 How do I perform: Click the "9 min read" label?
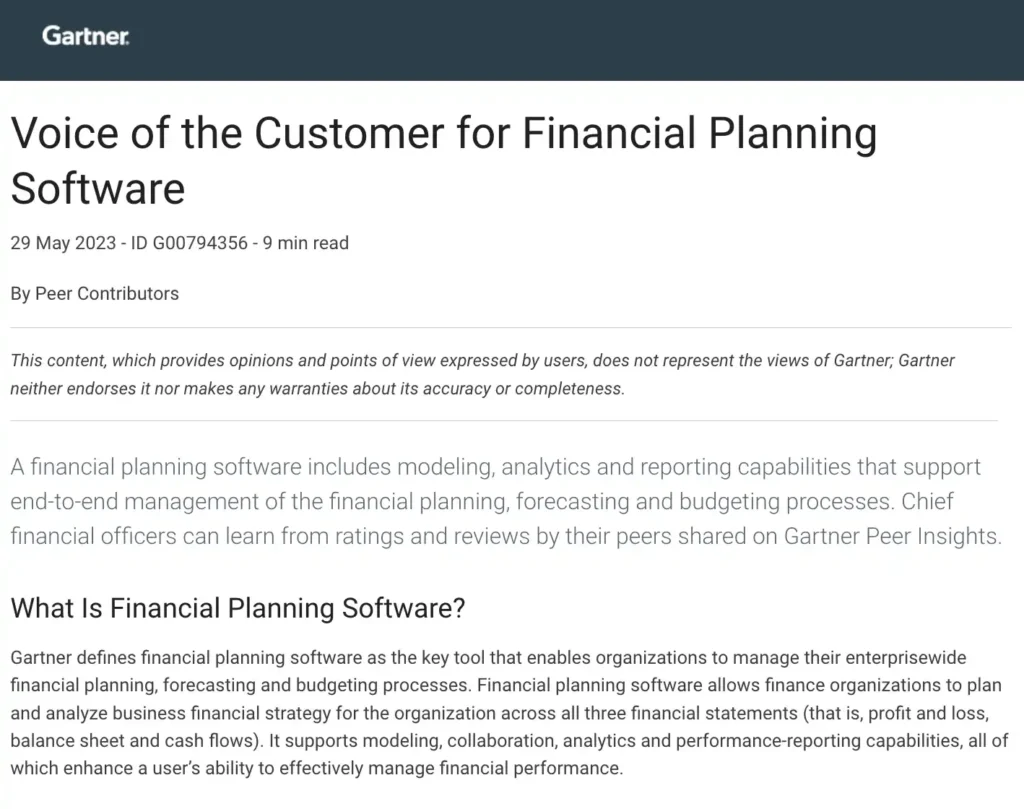tap(306, 243)
